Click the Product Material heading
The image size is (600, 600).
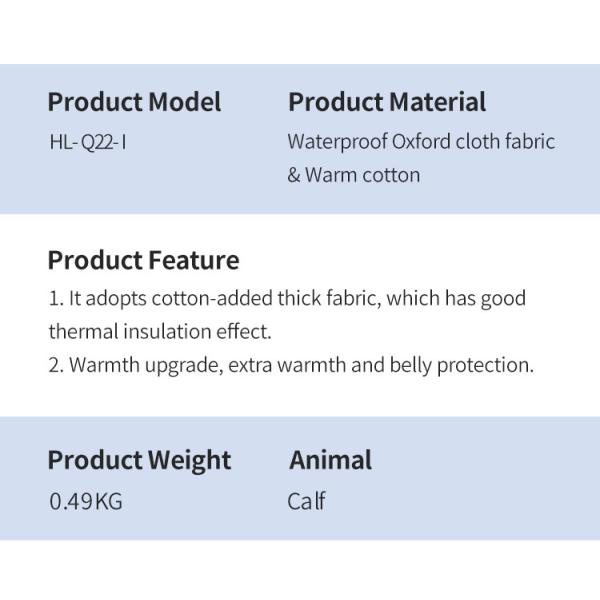coord(387,102)
